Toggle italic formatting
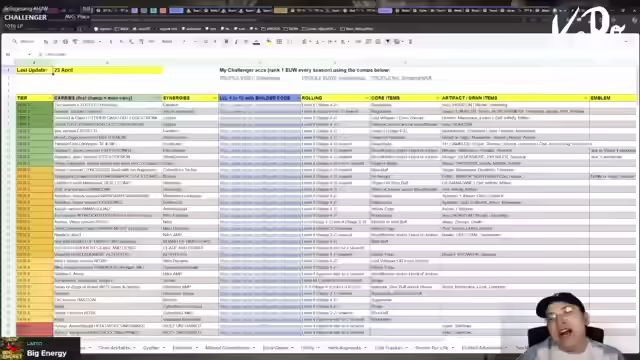The height and width of the screenshot is (360, 640). (x=236, y=42)
